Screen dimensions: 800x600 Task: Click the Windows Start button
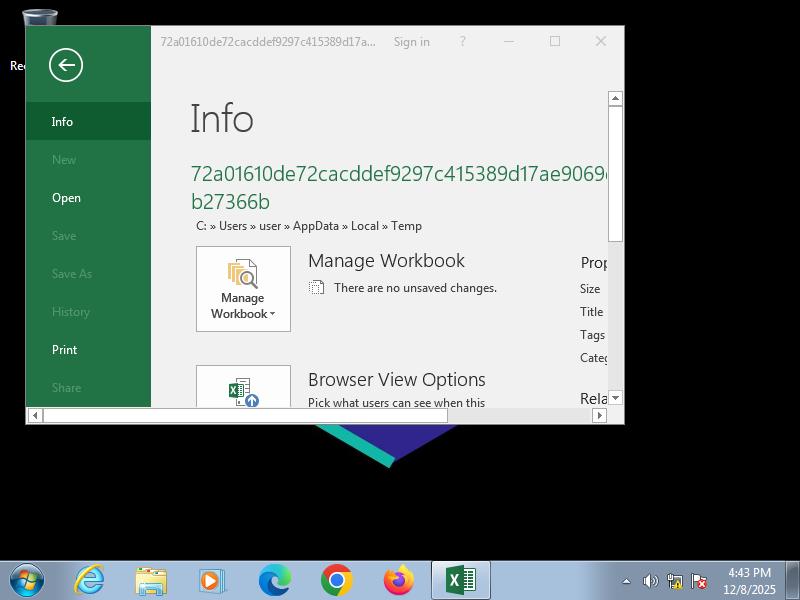click(27, 580)
